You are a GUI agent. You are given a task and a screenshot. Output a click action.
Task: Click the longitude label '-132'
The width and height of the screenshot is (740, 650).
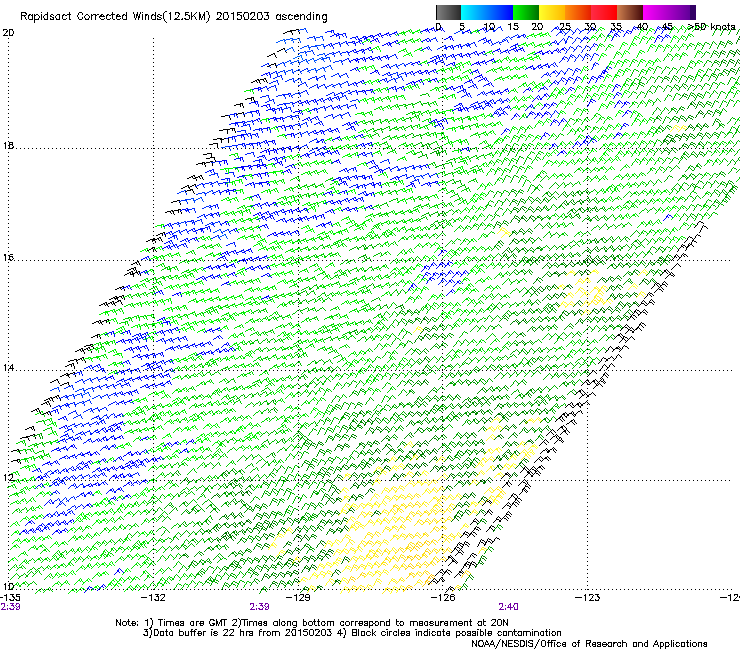pyautogui.click(x=154, y=598)
